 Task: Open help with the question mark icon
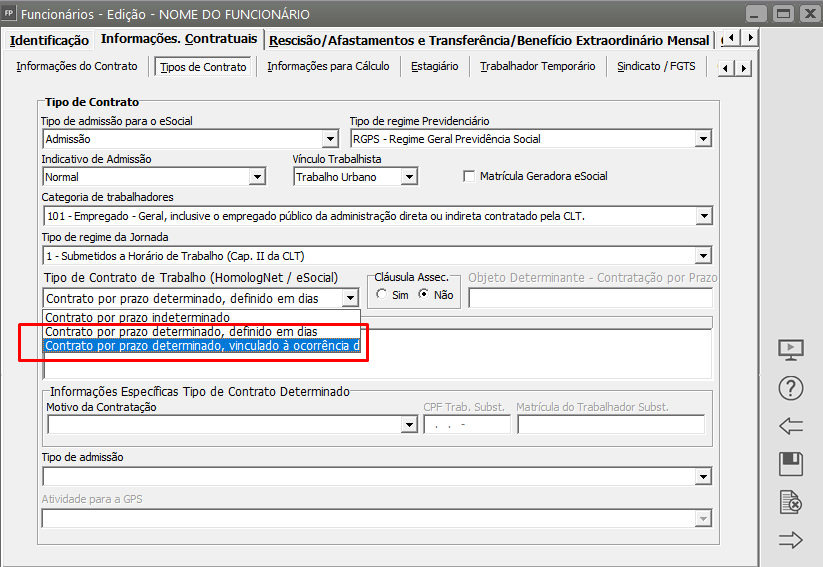click(x=790, y=388)
